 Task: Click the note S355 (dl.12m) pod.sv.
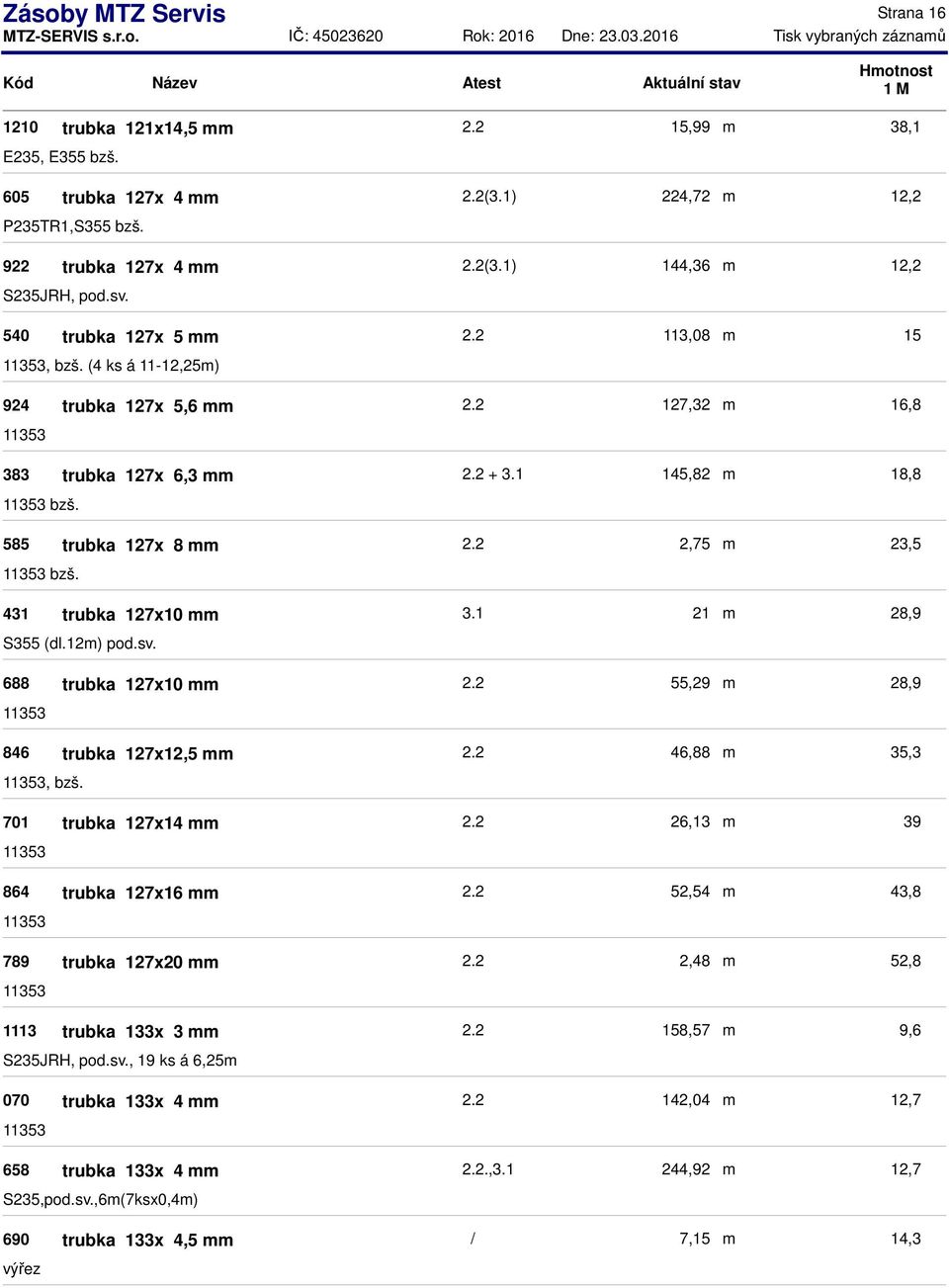(79, 644)
